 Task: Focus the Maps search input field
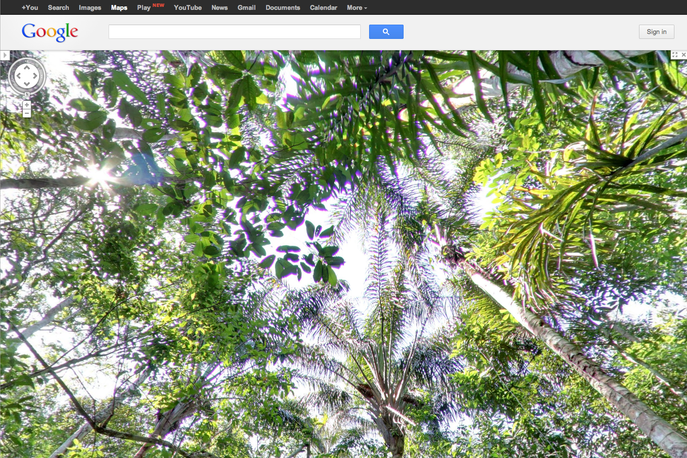tap(234, 32)
